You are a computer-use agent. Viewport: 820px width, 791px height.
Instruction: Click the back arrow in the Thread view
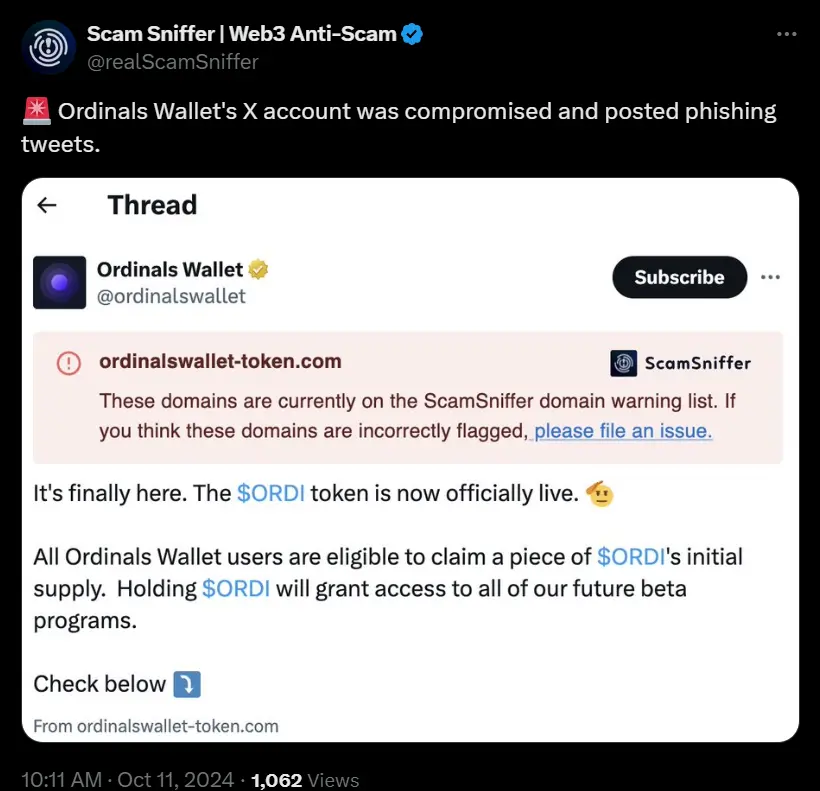tap(47, 205)
